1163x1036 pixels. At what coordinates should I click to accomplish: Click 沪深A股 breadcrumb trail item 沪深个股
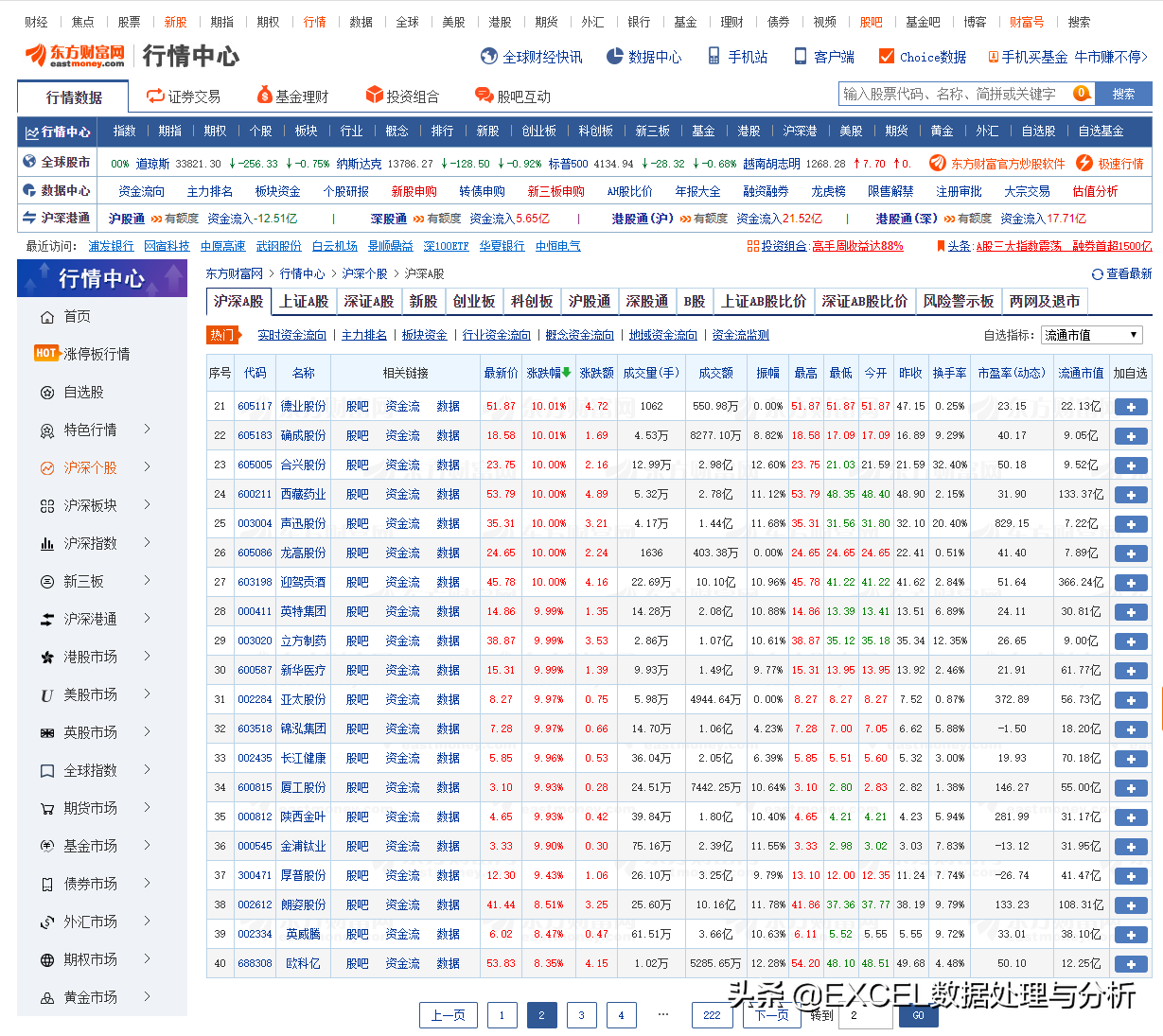coord(364,274)
